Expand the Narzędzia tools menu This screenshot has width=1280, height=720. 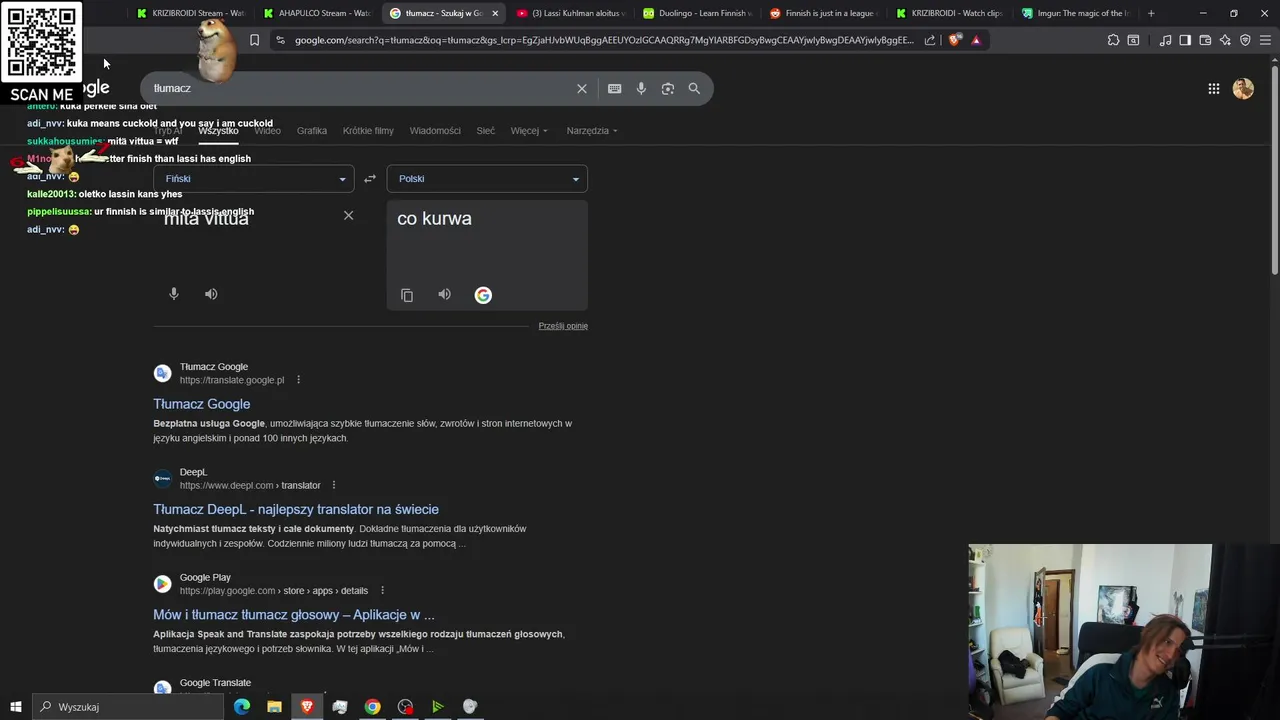click(x=592, y=130)
